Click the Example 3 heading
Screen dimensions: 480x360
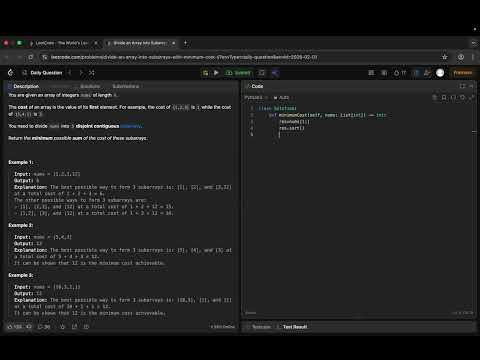(21, 275)
